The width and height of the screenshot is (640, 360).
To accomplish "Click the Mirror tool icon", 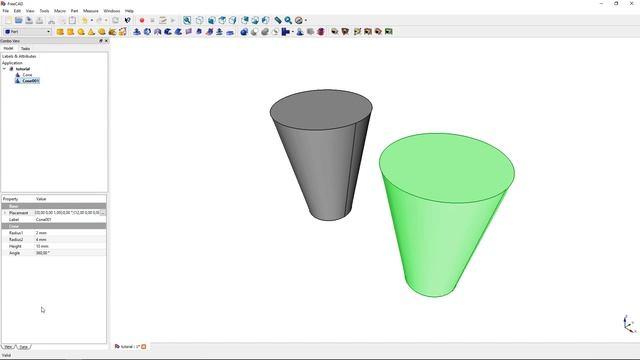I will [158, 31].
